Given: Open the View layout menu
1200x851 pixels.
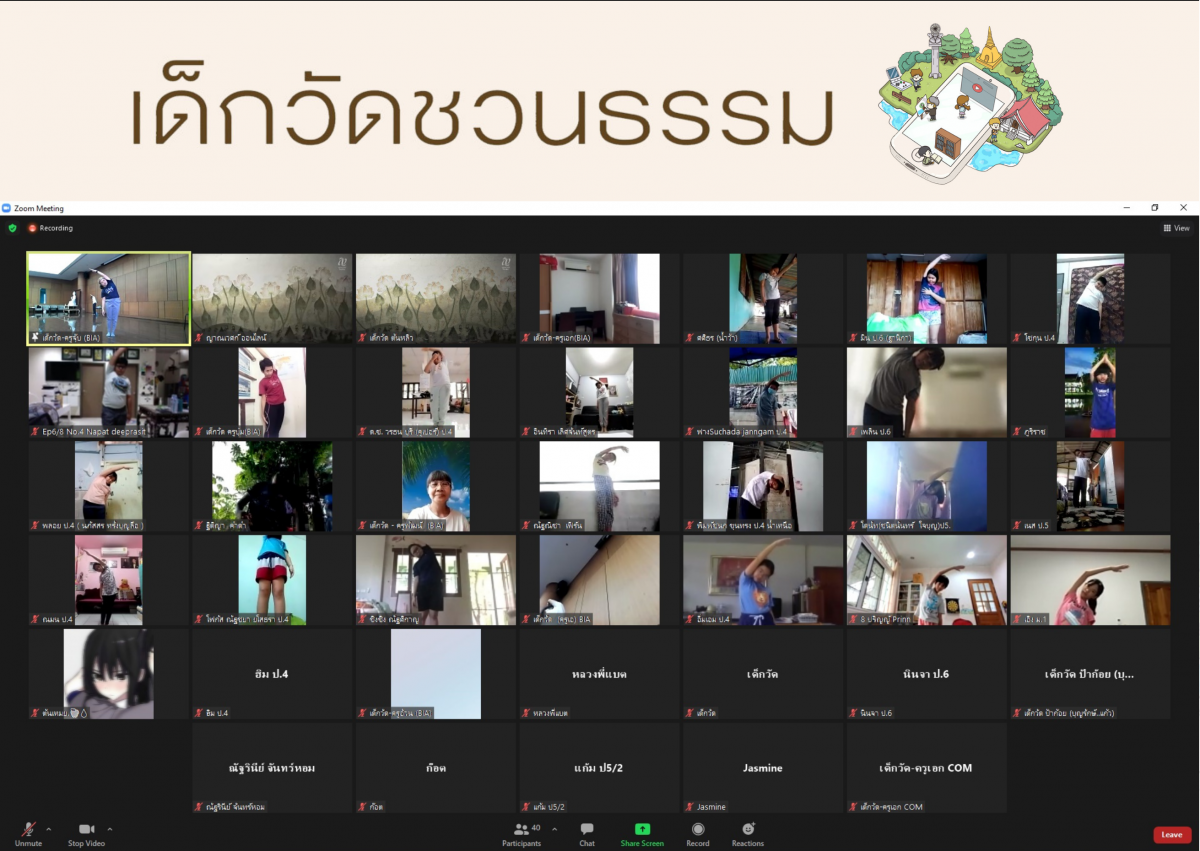Looking at the screenshot, I should (1176, 228).
